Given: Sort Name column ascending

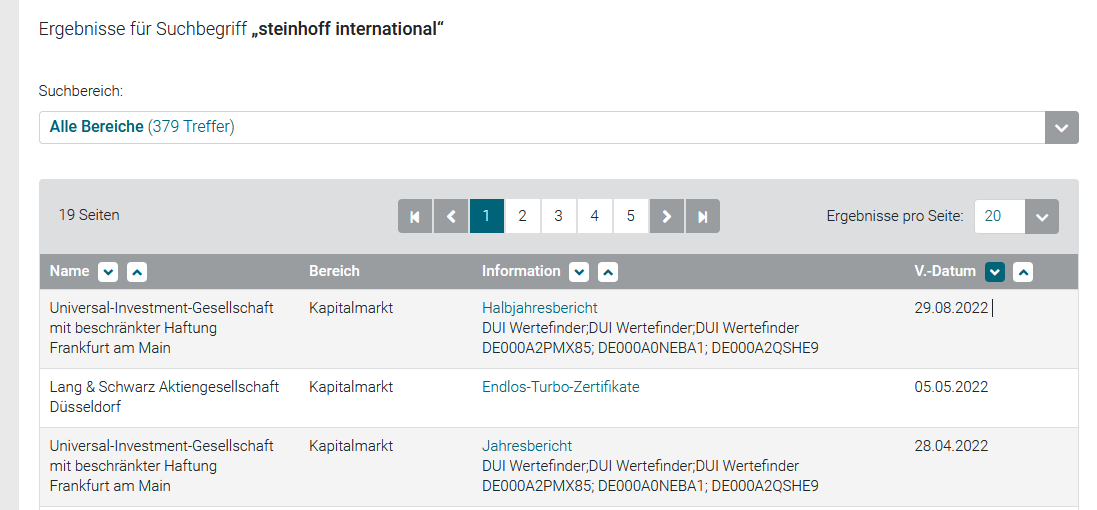Looking at the screenshot, I should tap(137, 271).
